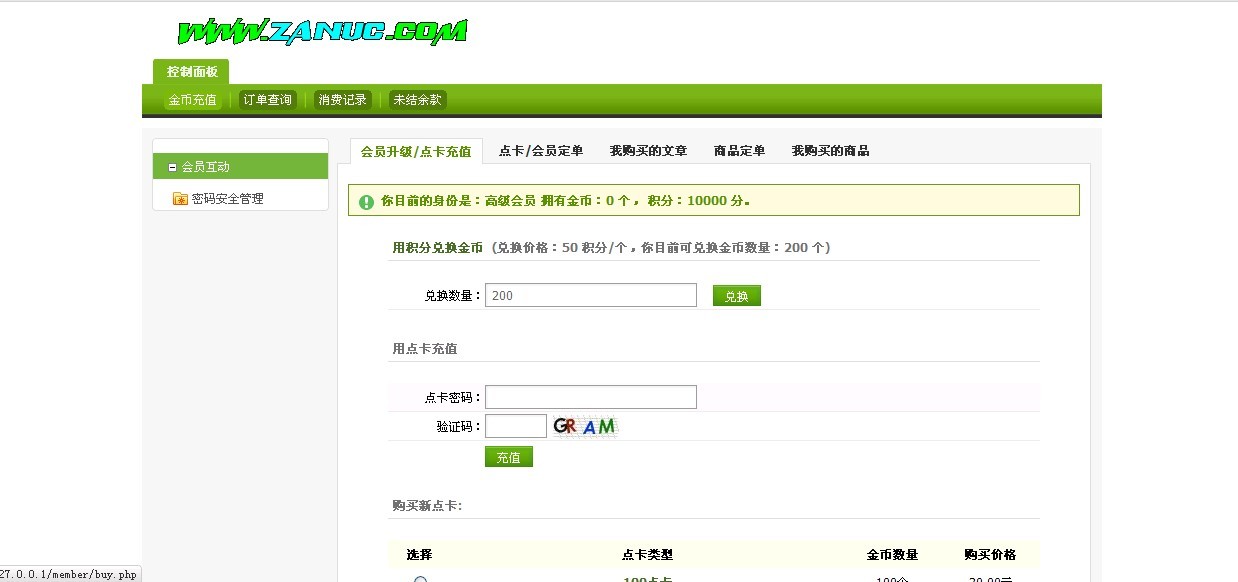Click the GRAM captcha image to refresh

coord(585,427)
